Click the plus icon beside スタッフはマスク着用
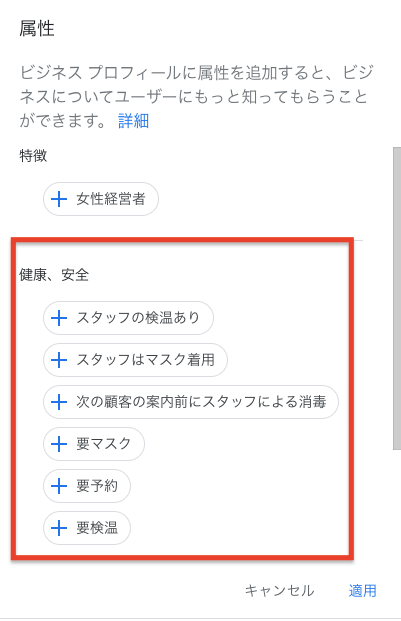This screenshot has height=621, width=401. pos(59,360)
